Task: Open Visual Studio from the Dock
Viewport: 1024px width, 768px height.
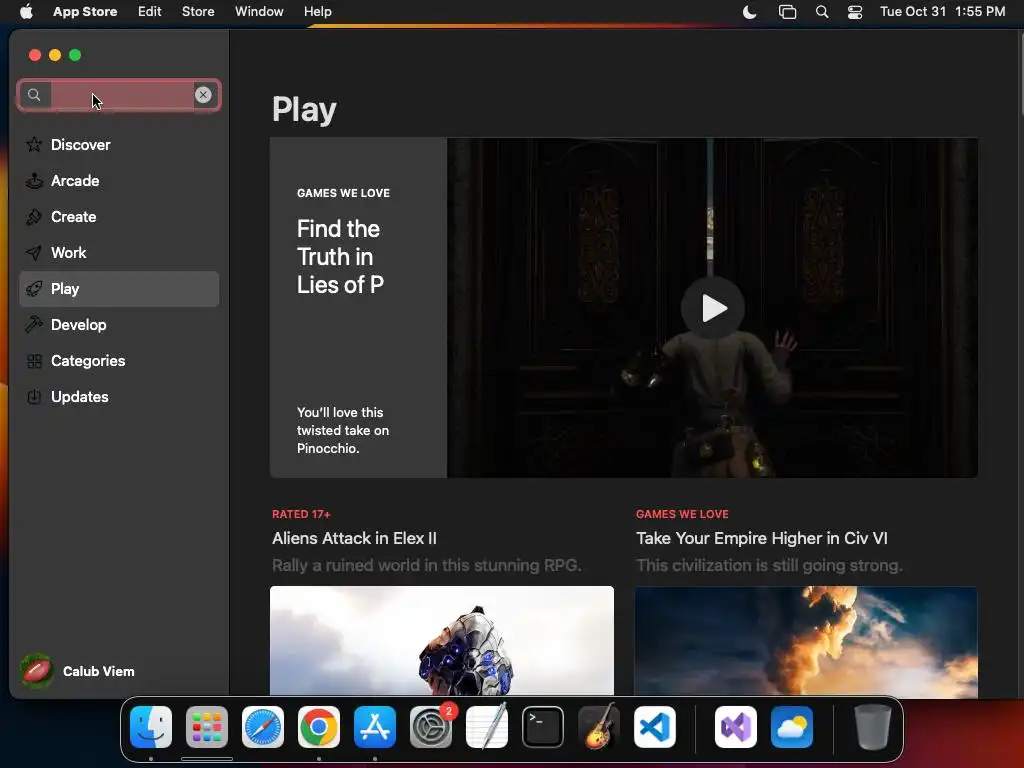Action: [736, 727]
